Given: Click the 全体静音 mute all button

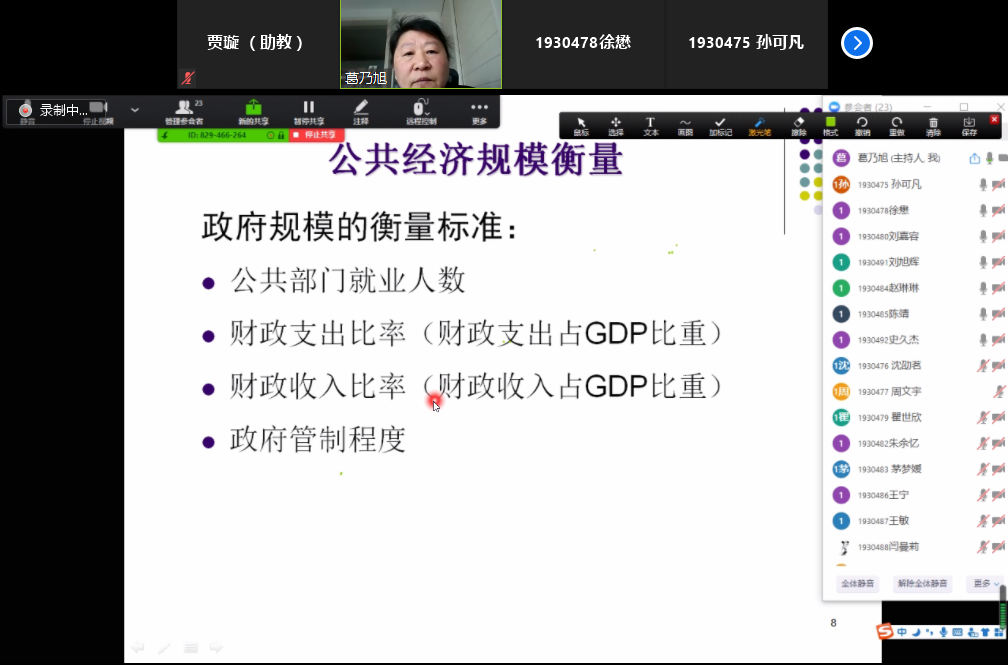Looking at the screenshot, I should (x=857, y=584).
